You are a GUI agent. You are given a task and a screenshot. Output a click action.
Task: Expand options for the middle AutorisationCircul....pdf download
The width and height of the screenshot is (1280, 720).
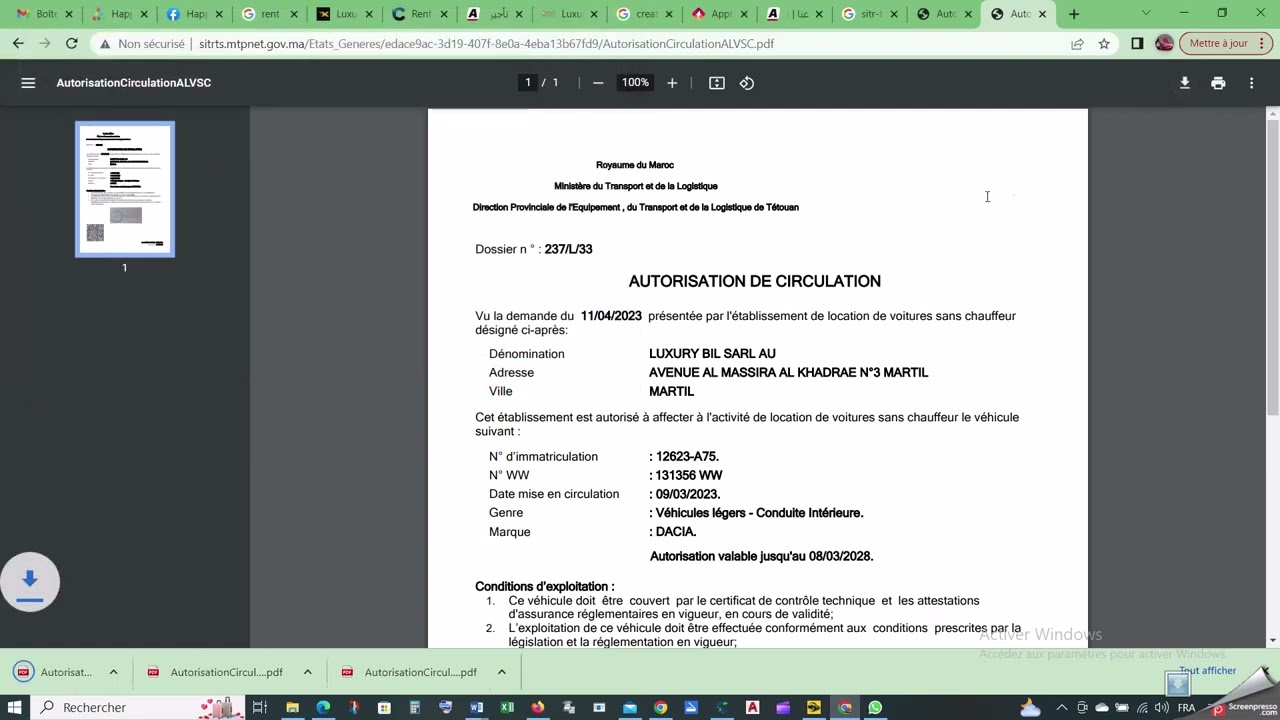point(307,672)
